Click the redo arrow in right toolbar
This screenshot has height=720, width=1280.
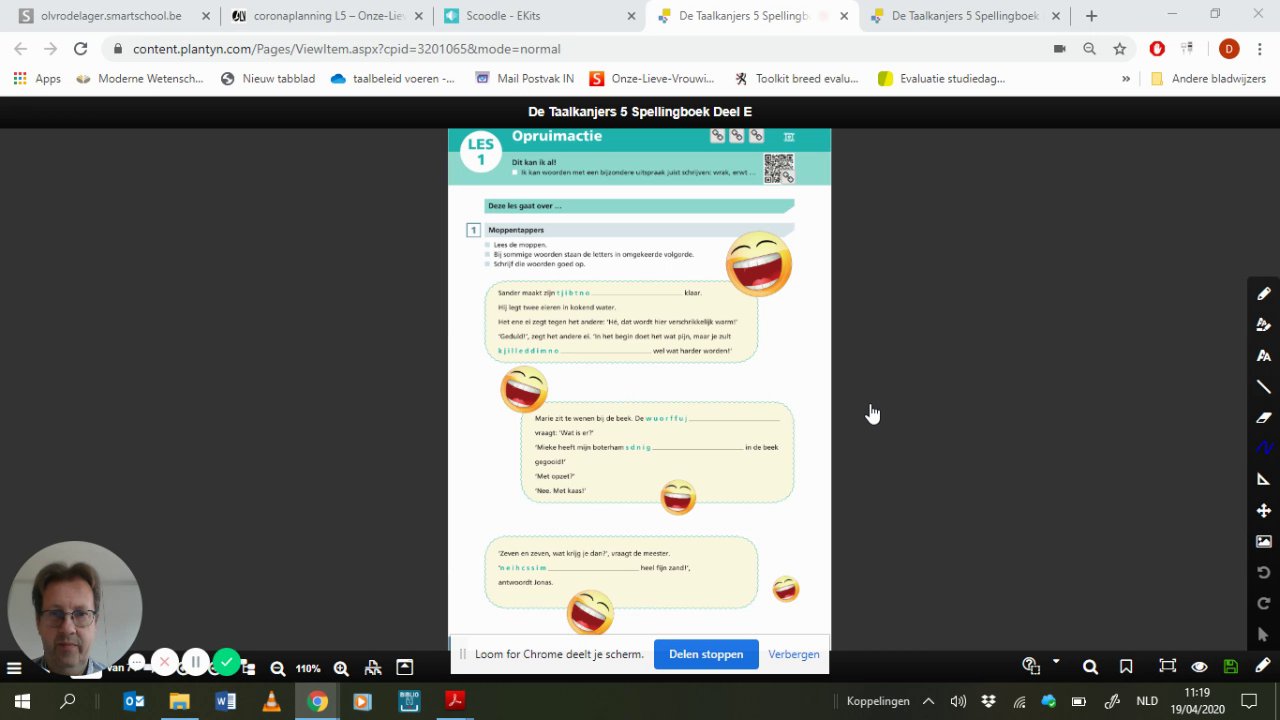tap(1264, 603)
